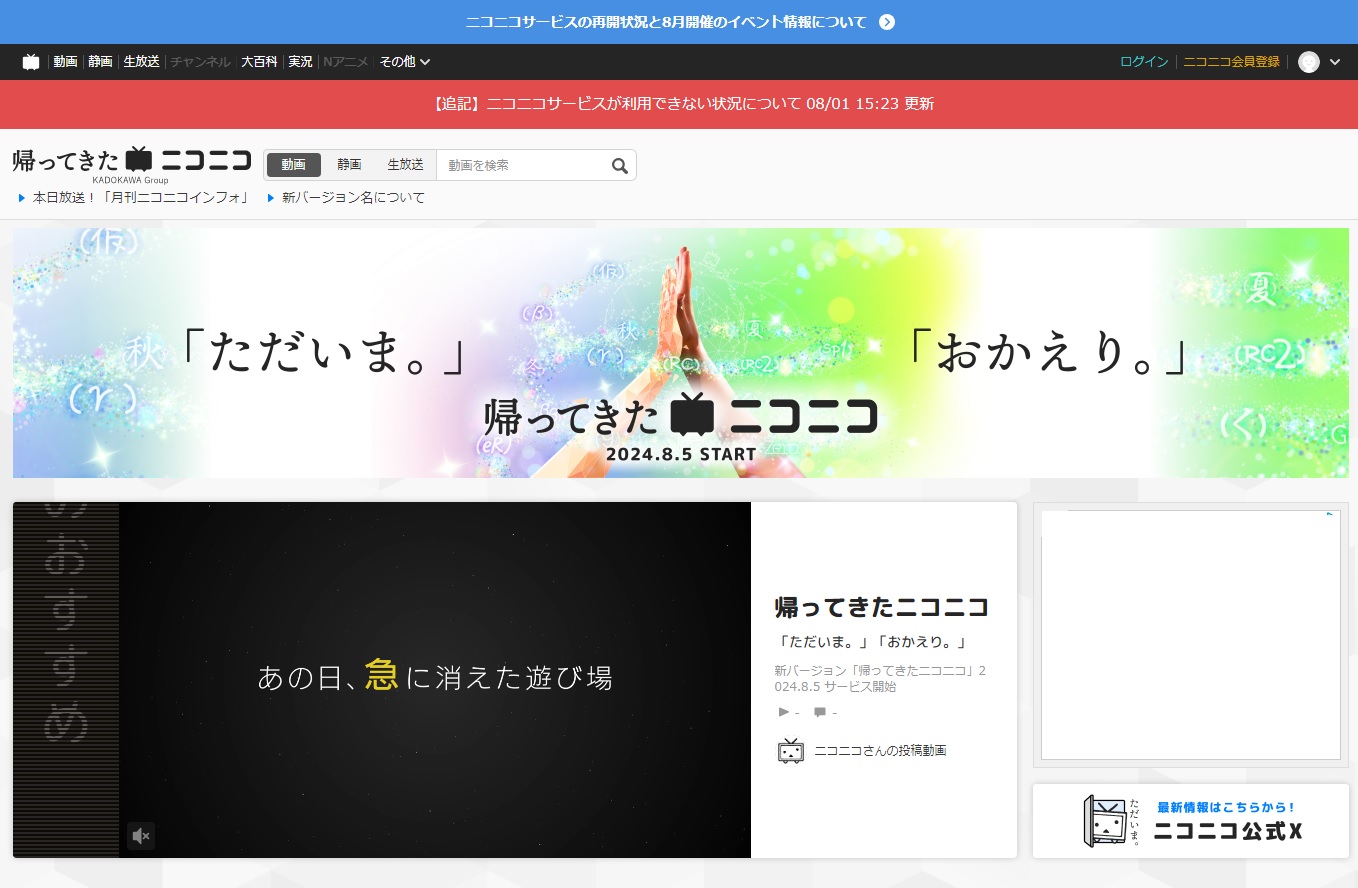Click the Niconico TV icon in top bar

click(x=31, y=62)
